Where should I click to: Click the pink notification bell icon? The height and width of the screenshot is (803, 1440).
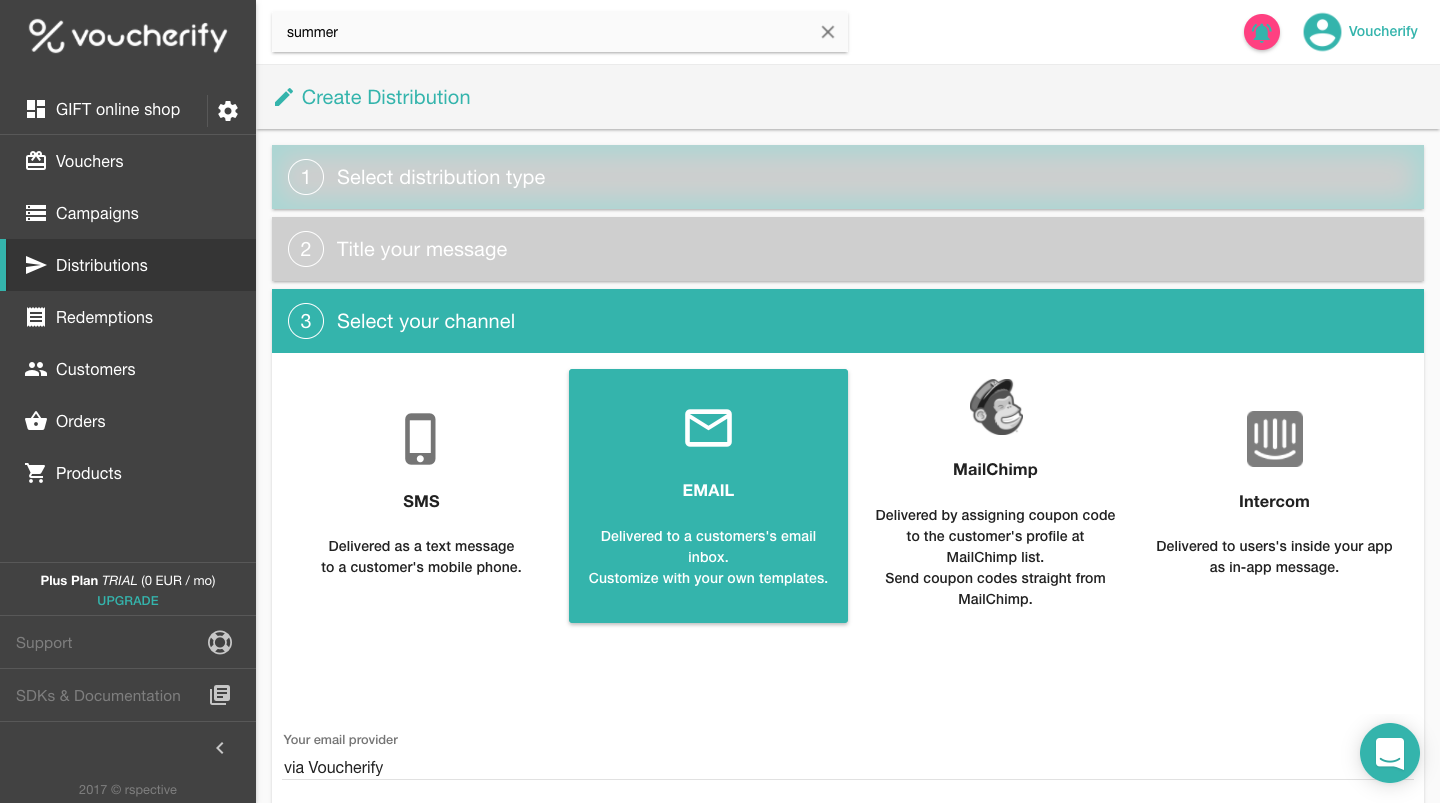click(x=1261, y=32)
